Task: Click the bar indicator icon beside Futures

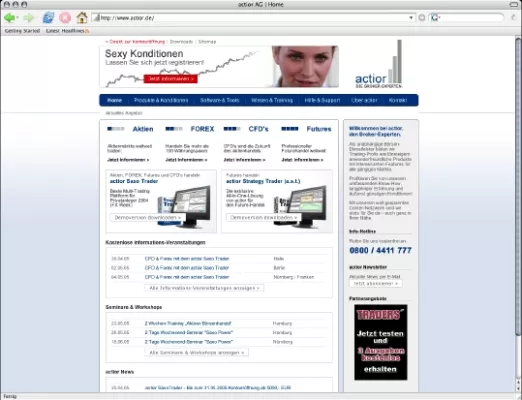Action: [290, 129]
